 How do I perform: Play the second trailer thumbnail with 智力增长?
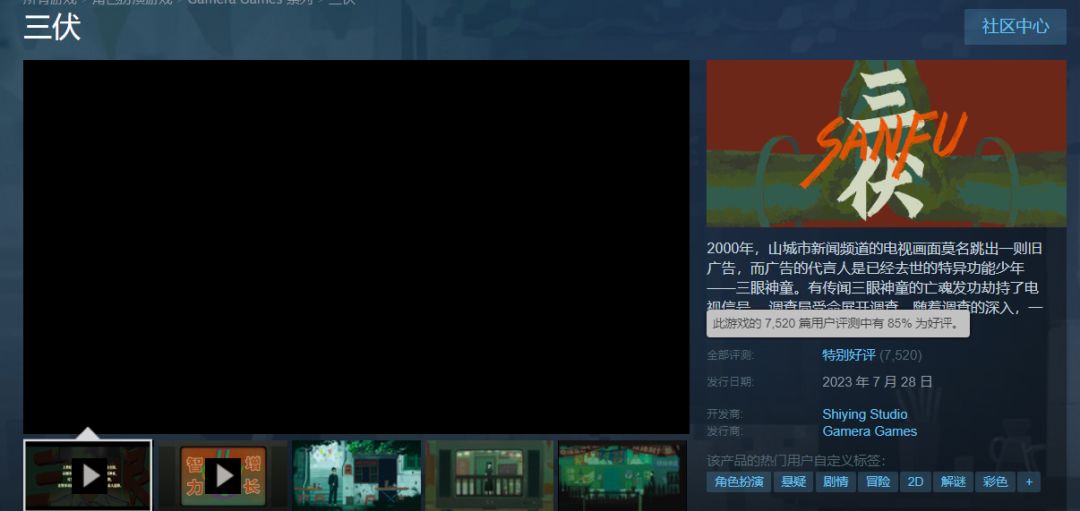point(222,475)
